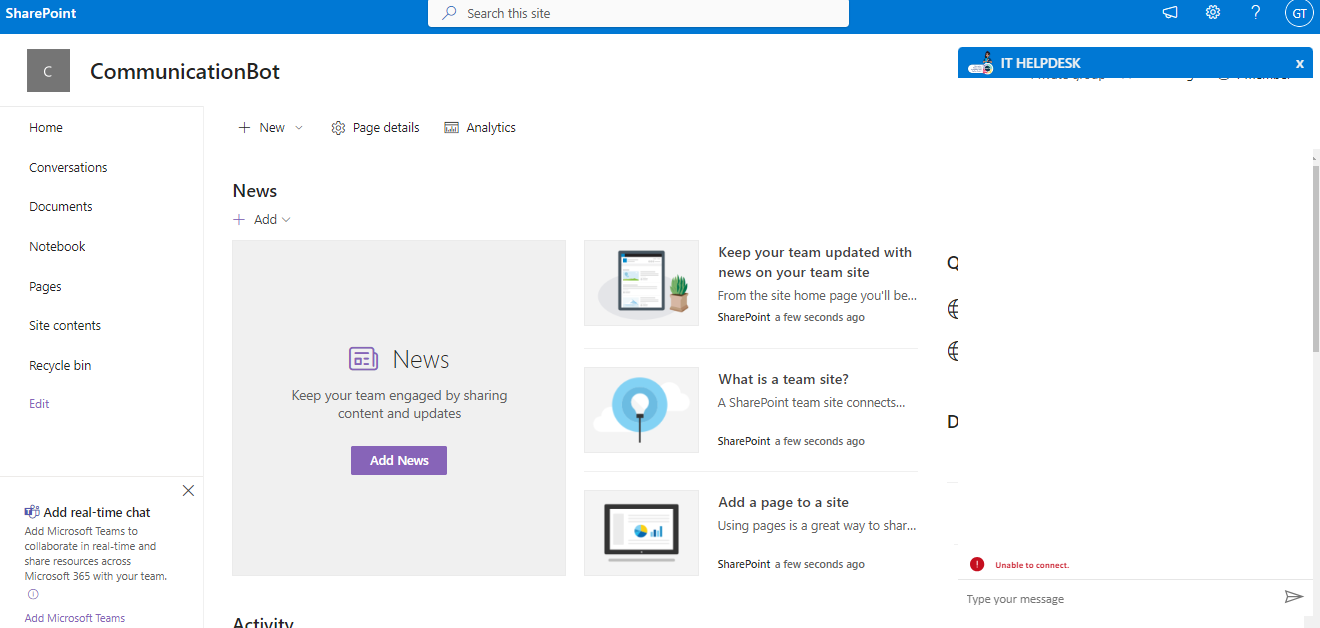Click the IT HELPDESK bot avatar icon
This screenshot has width=1320, height=628.
tap(981, 63)
